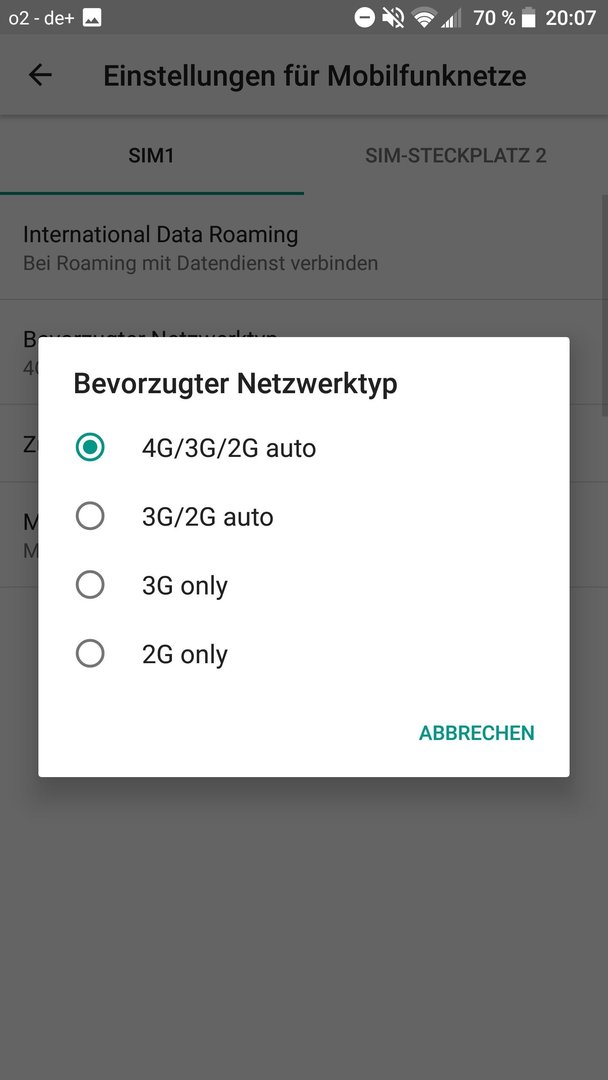Tap the o2 - de+ carrier label
Image resolution: width=608 pixels, height=1080 pixels.
click(41, 18)
